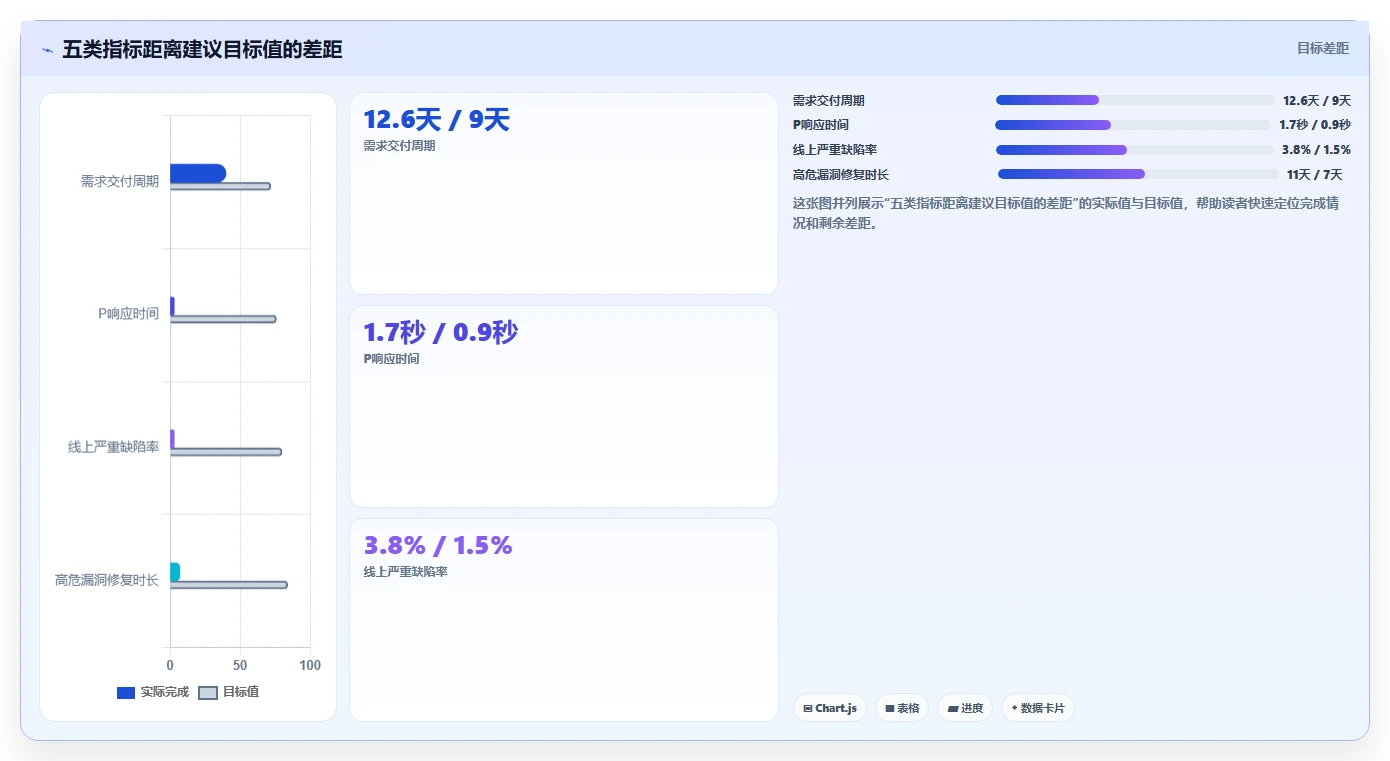The image size is (1390, 761).
Task: Click the x-axis tick label 100
Action: pos(310,665)
